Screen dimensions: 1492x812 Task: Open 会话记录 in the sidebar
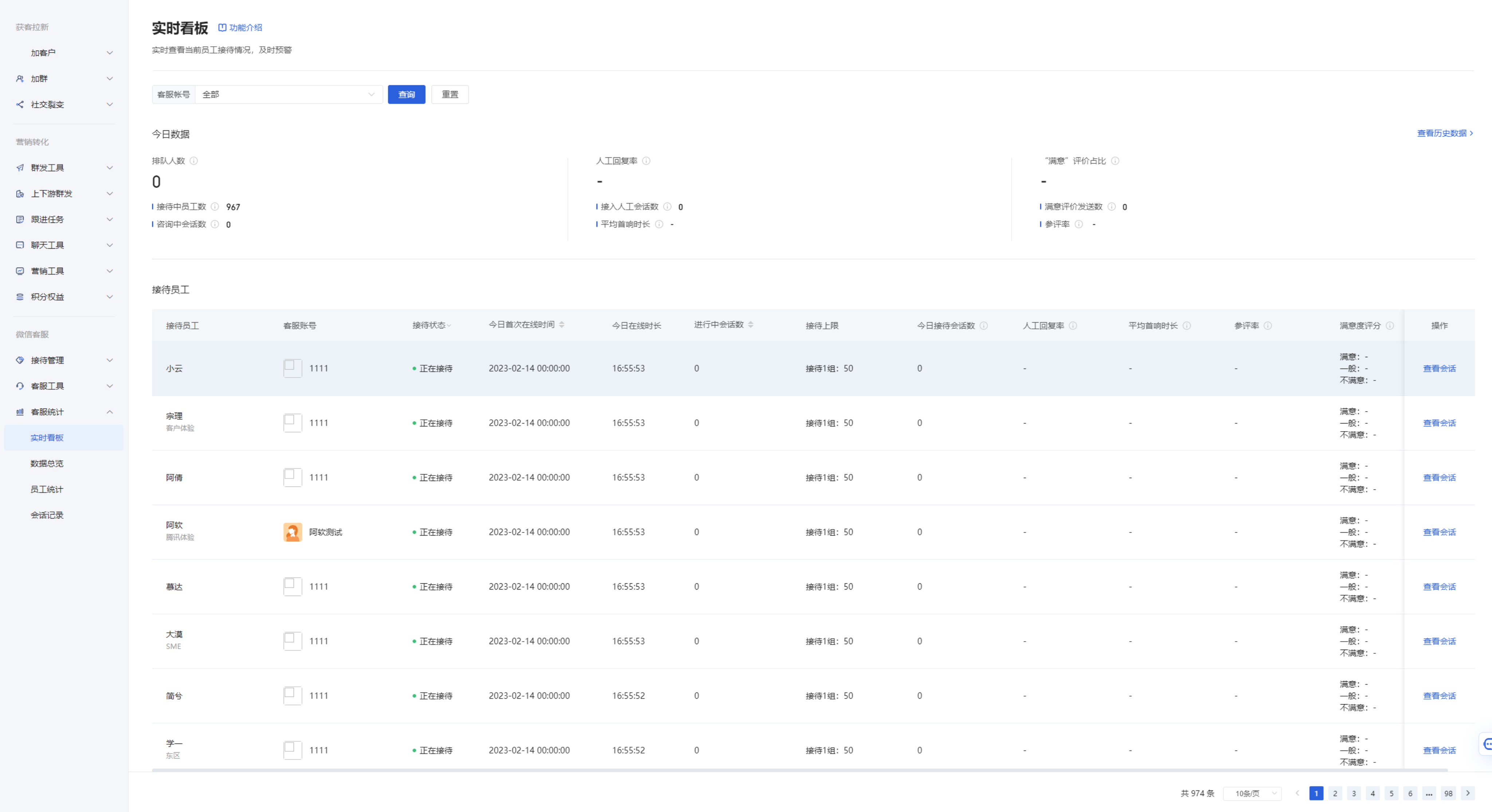pyautogui.click(x=47, y=515)
